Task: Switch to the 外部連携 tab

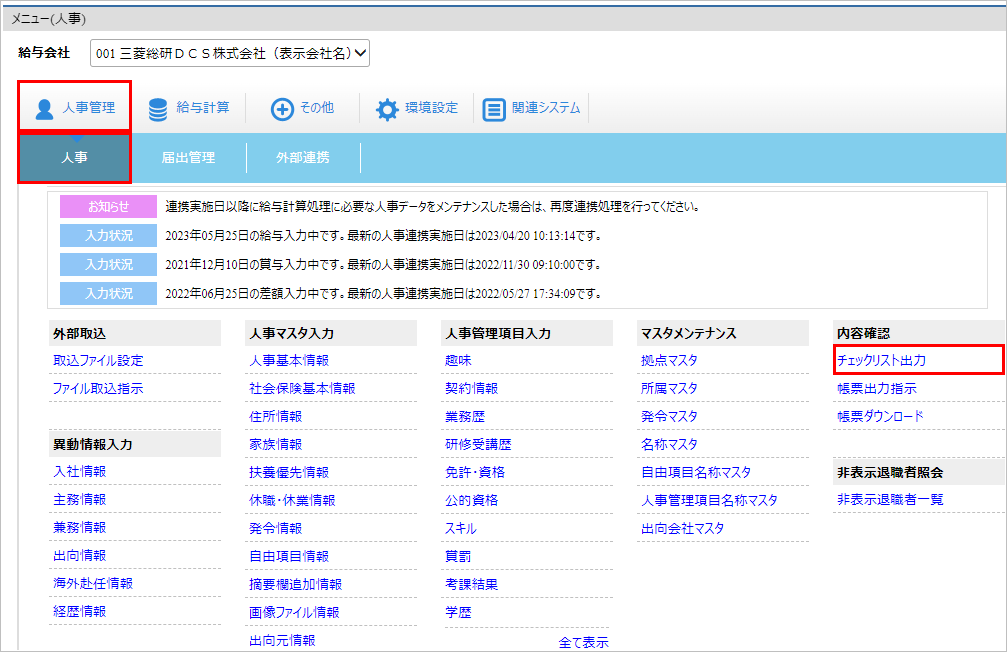Action: click(x=302, y=157)
